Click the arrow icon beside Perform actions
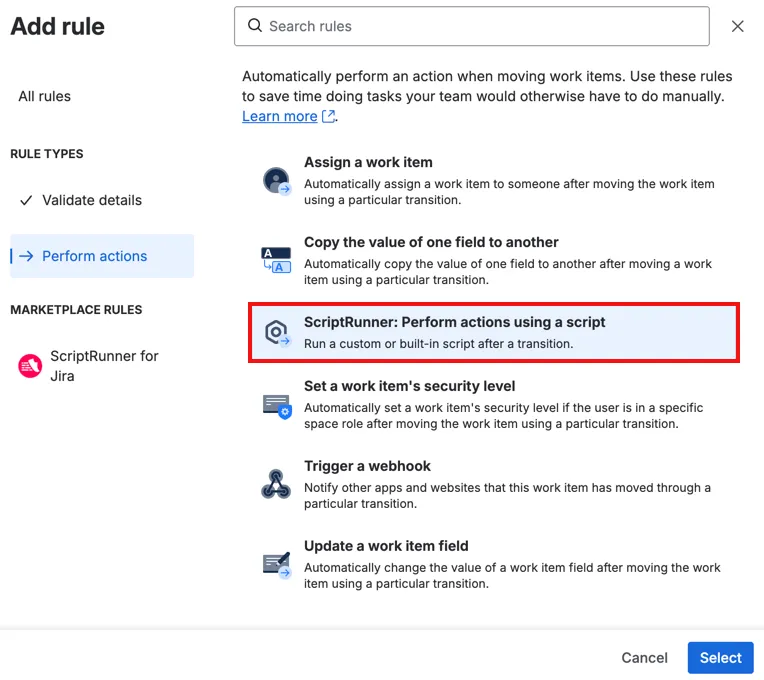Image resolution: width=764 pixels, height=680 pixels. [26, 256]
